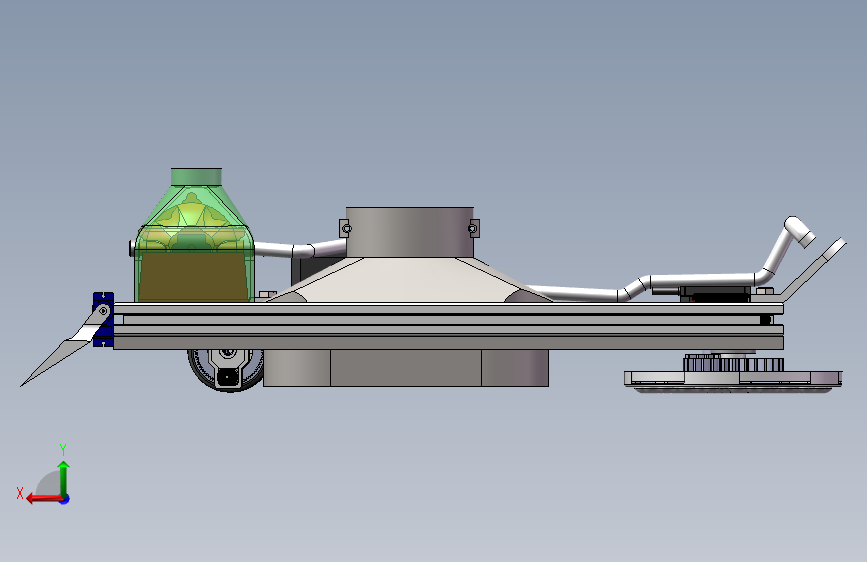Viewport: 867px width, 562px height.
Task: Click the green "Y" axis label
Action: [63, 449]
